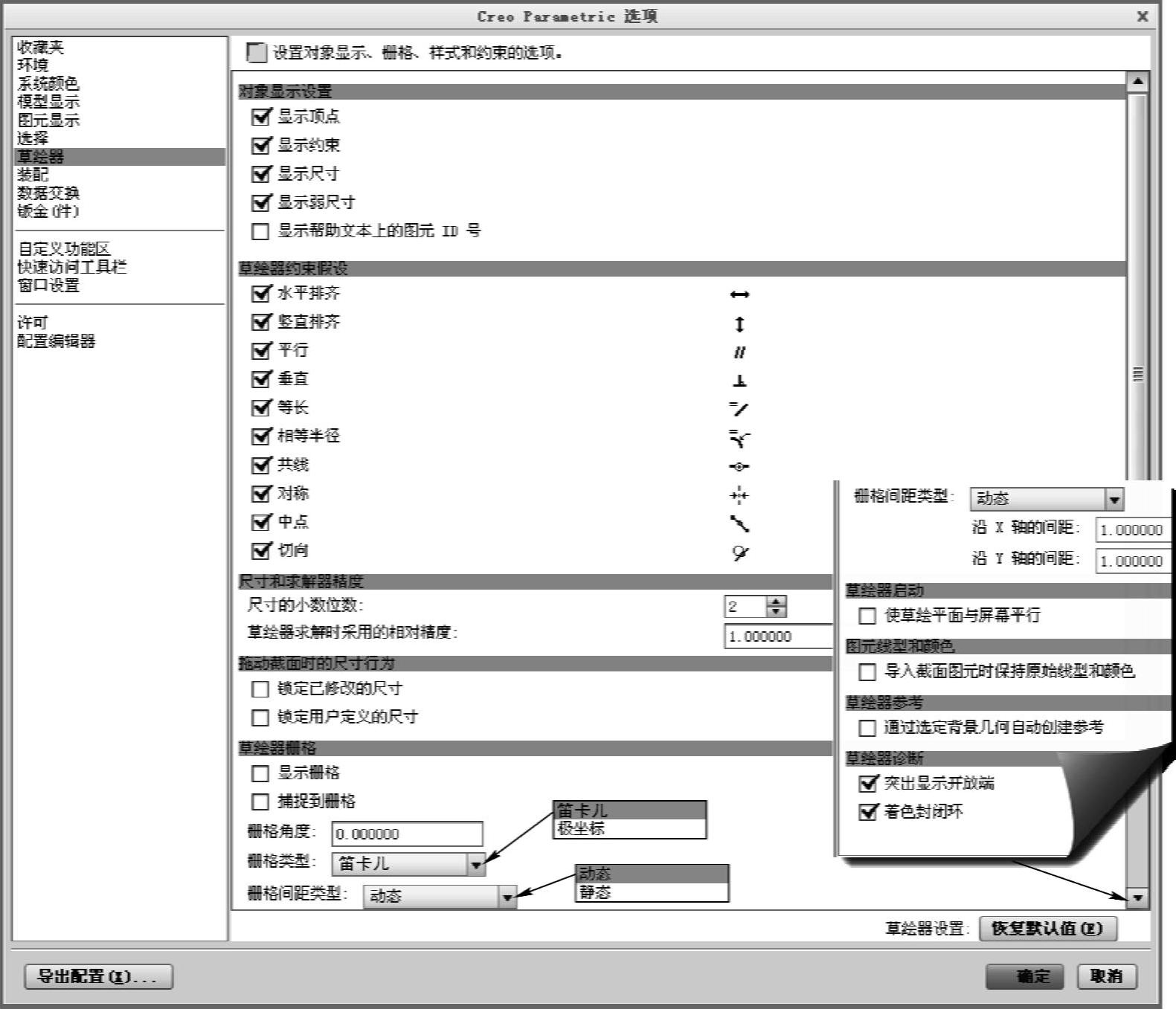Check 导入截面图元时保持原始线型和颜色
Viewport: 1176px width, 1009px height.
pos(867,672)
